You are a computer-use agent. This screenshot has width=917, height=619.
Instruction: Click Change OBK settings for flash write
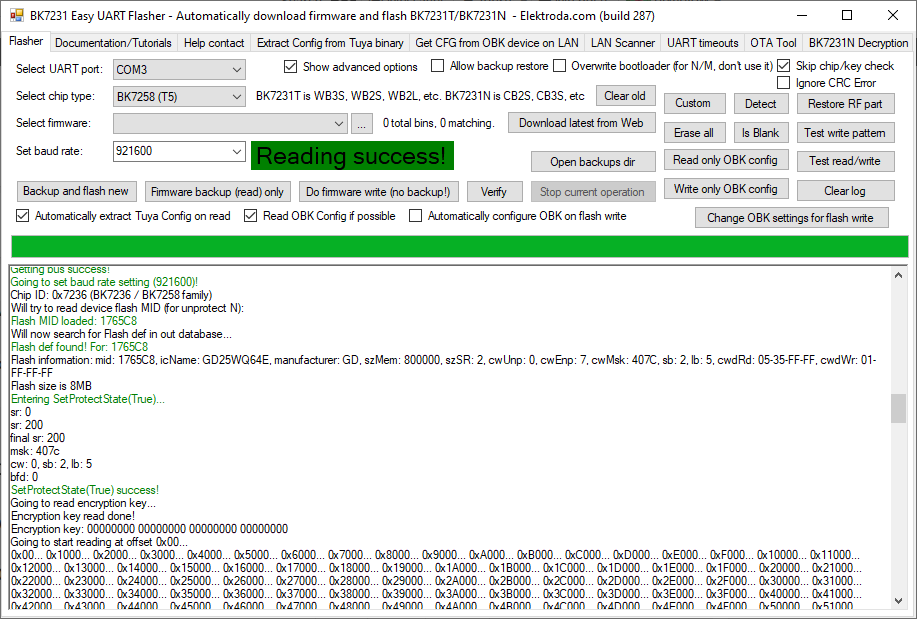pos(791,218)
